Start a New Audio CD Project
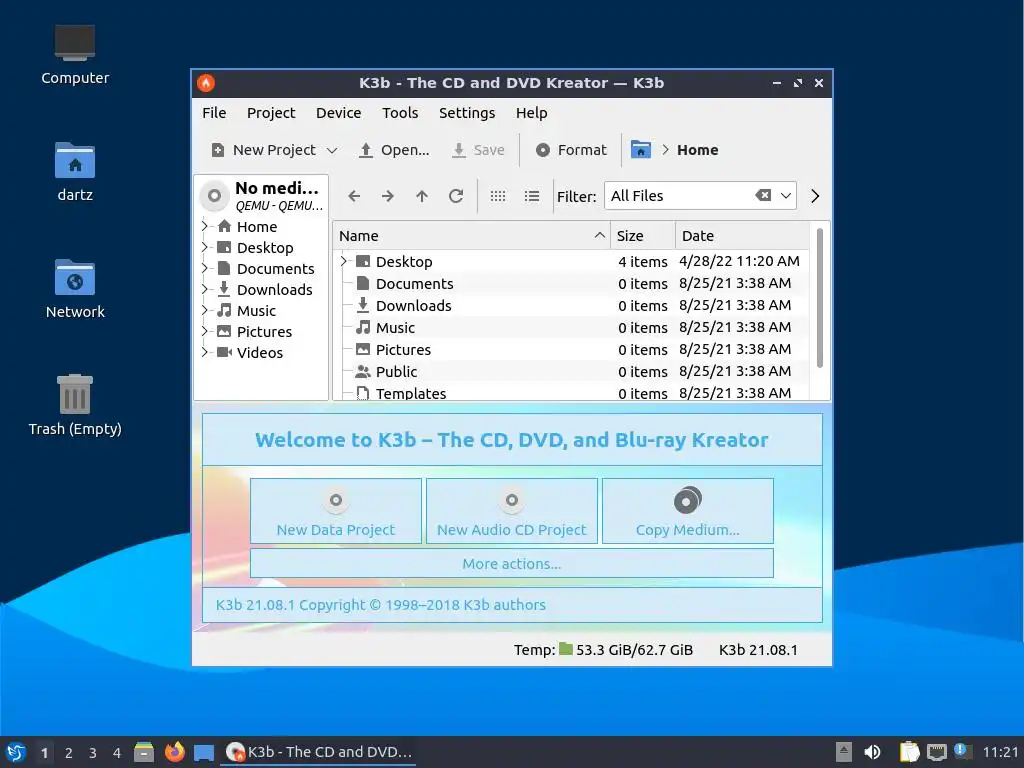Image resolution: width=1024 pixels, height=768 pixels. [x=511, y=511]
